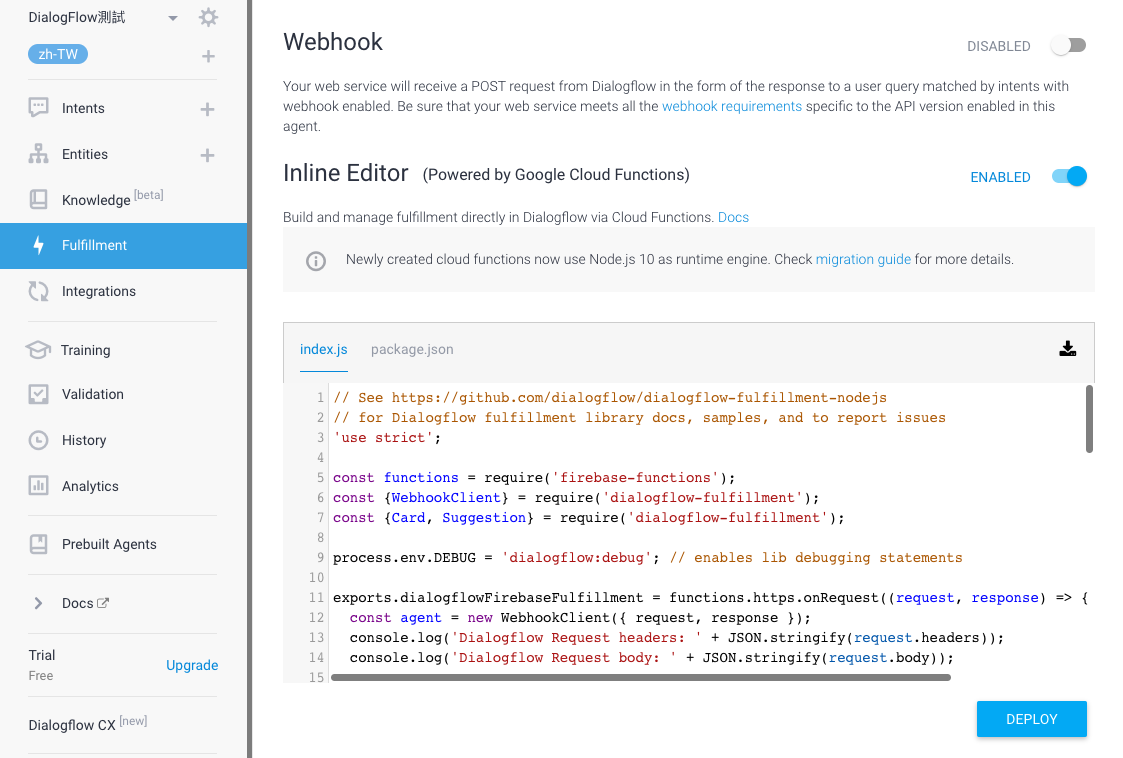The height and width of the screenshot is (758, 1123).
Task: Click the ENABLED label of Inline Editor
Action: [1000, 177]
